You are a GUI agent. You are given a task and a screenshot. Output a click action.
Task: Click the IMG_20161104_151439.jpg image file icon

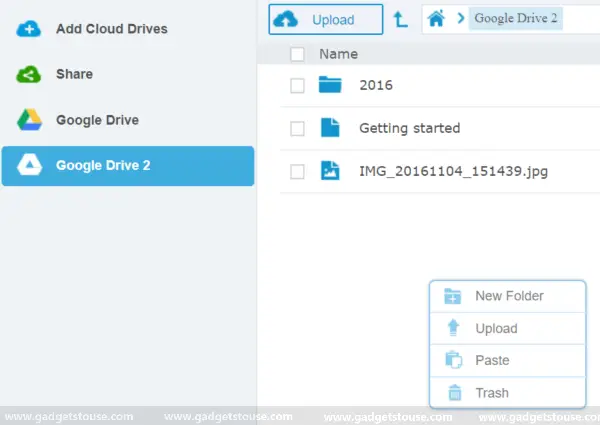tap(330, 171)
